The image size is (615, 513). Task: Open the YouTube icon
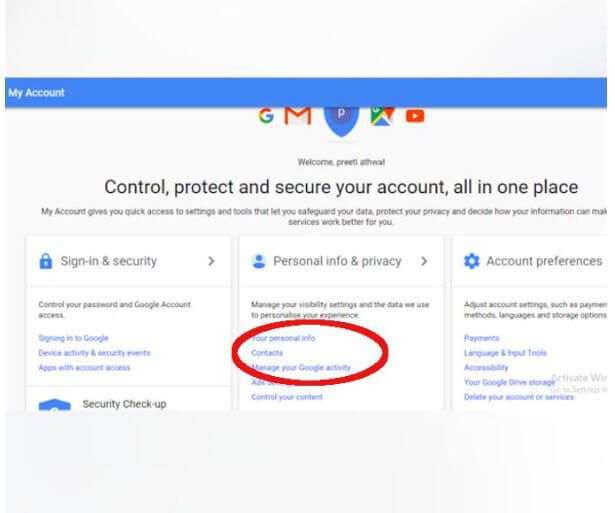pyautogui.click(x=414, y=116)
